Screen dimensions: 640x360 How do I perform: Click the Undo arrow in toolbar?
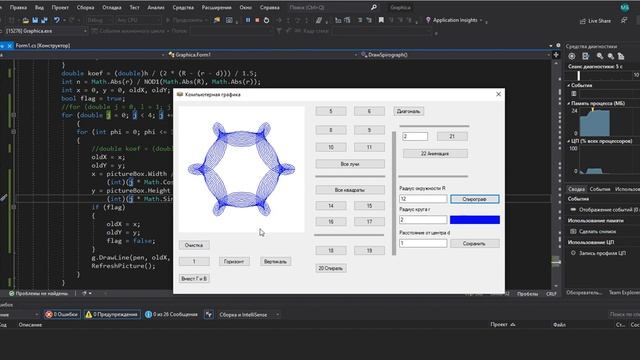click(57, 20)
